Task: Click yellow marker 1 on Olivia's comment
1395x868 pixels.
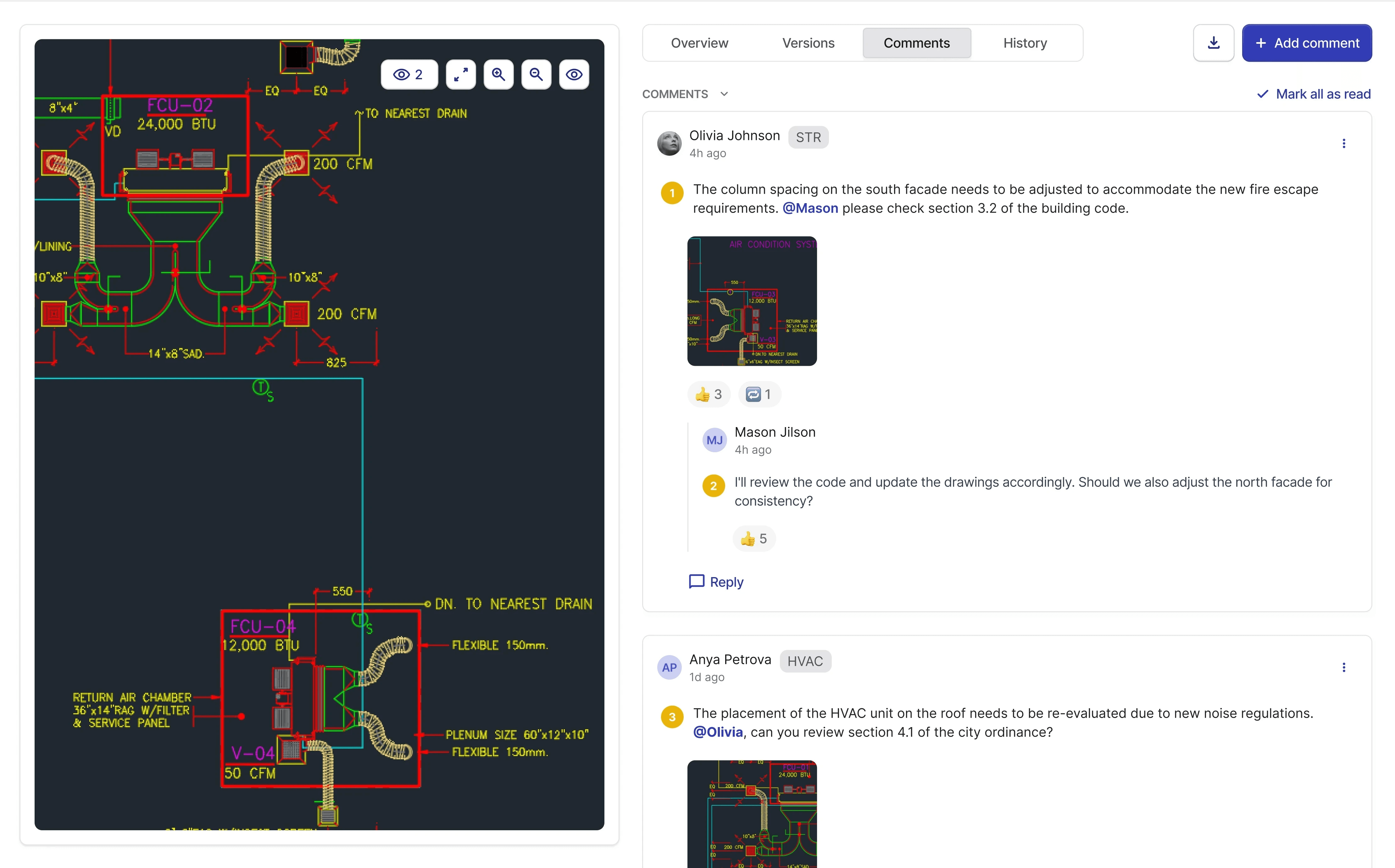Action: point(672,193)
